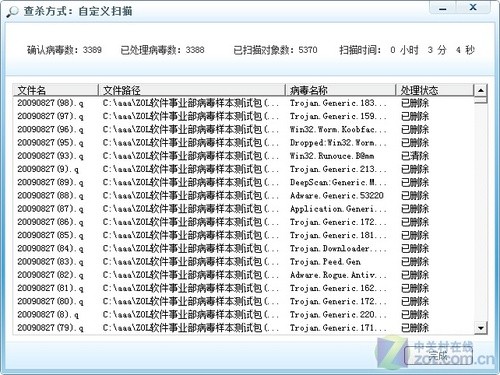Minimize the scan result window
The image size is (500, 375).
pyautogui.click(x=443, y=8)
